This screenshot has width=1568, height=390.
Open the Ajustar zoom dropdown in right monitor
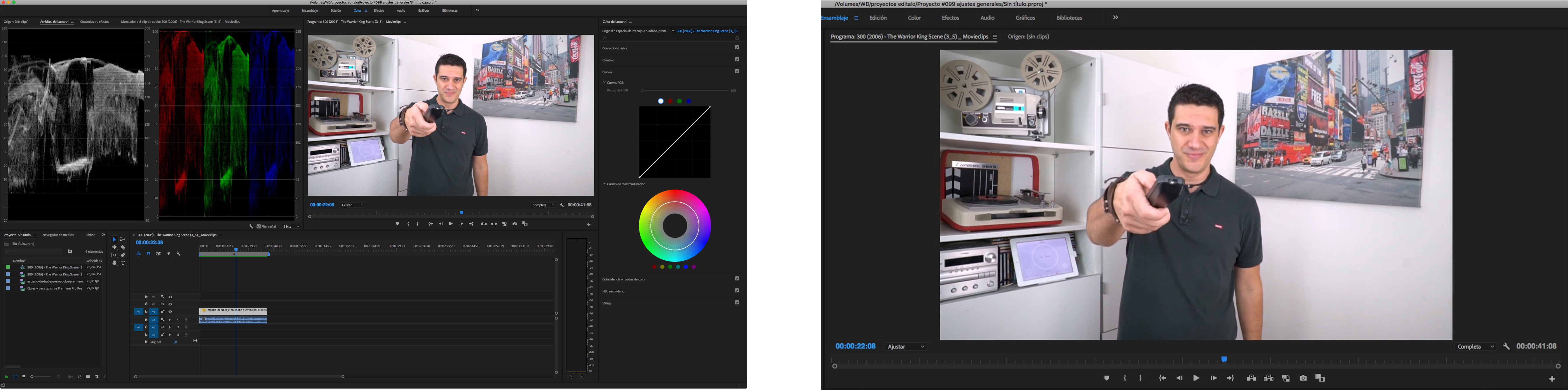coord(906,347)
